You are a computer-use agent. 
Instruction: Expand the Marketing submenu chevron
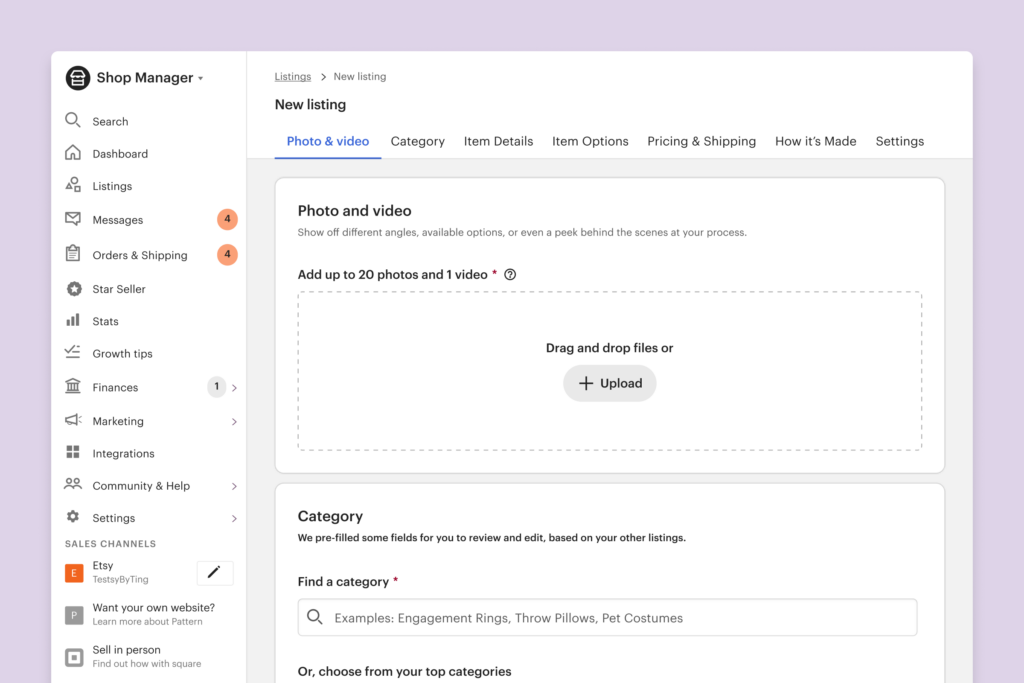234,422
